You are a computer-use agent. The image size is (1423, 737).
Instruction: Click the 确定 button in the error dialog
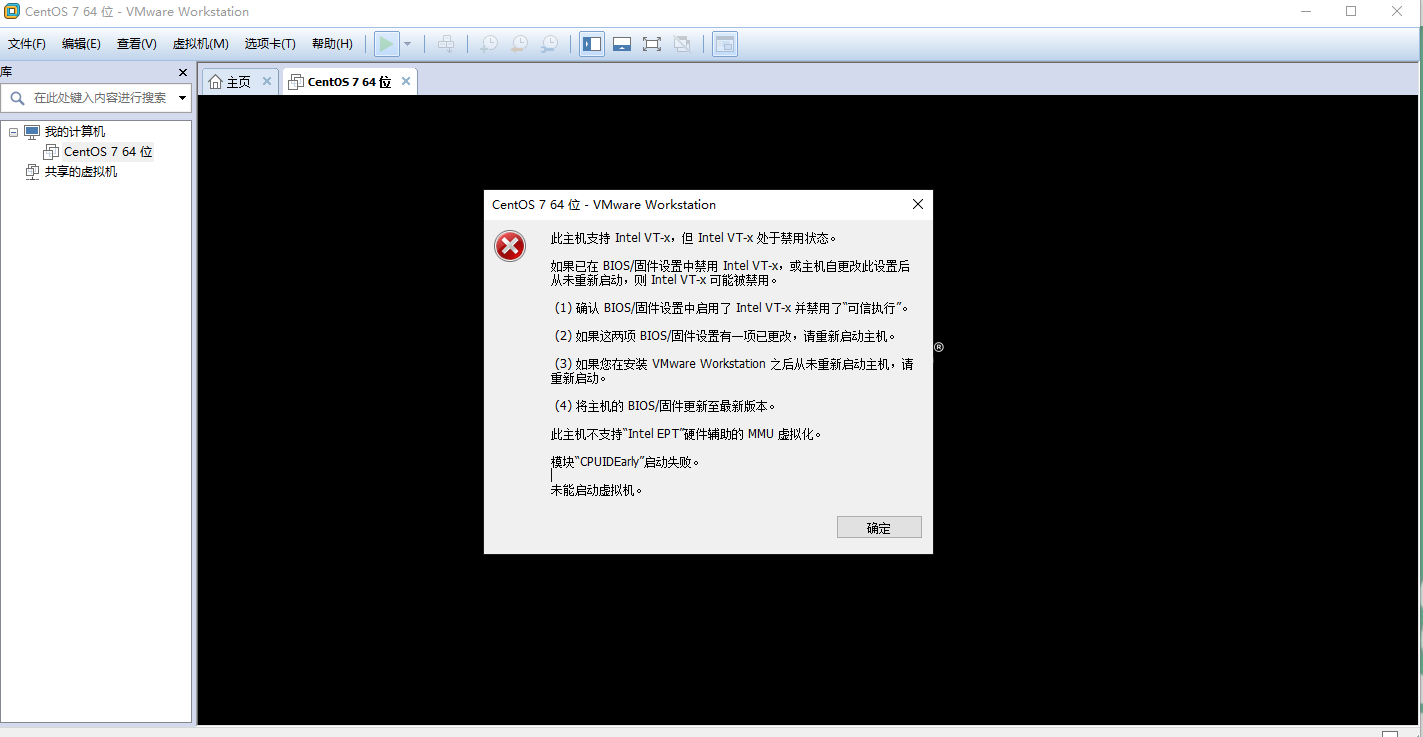pos(879,527)
